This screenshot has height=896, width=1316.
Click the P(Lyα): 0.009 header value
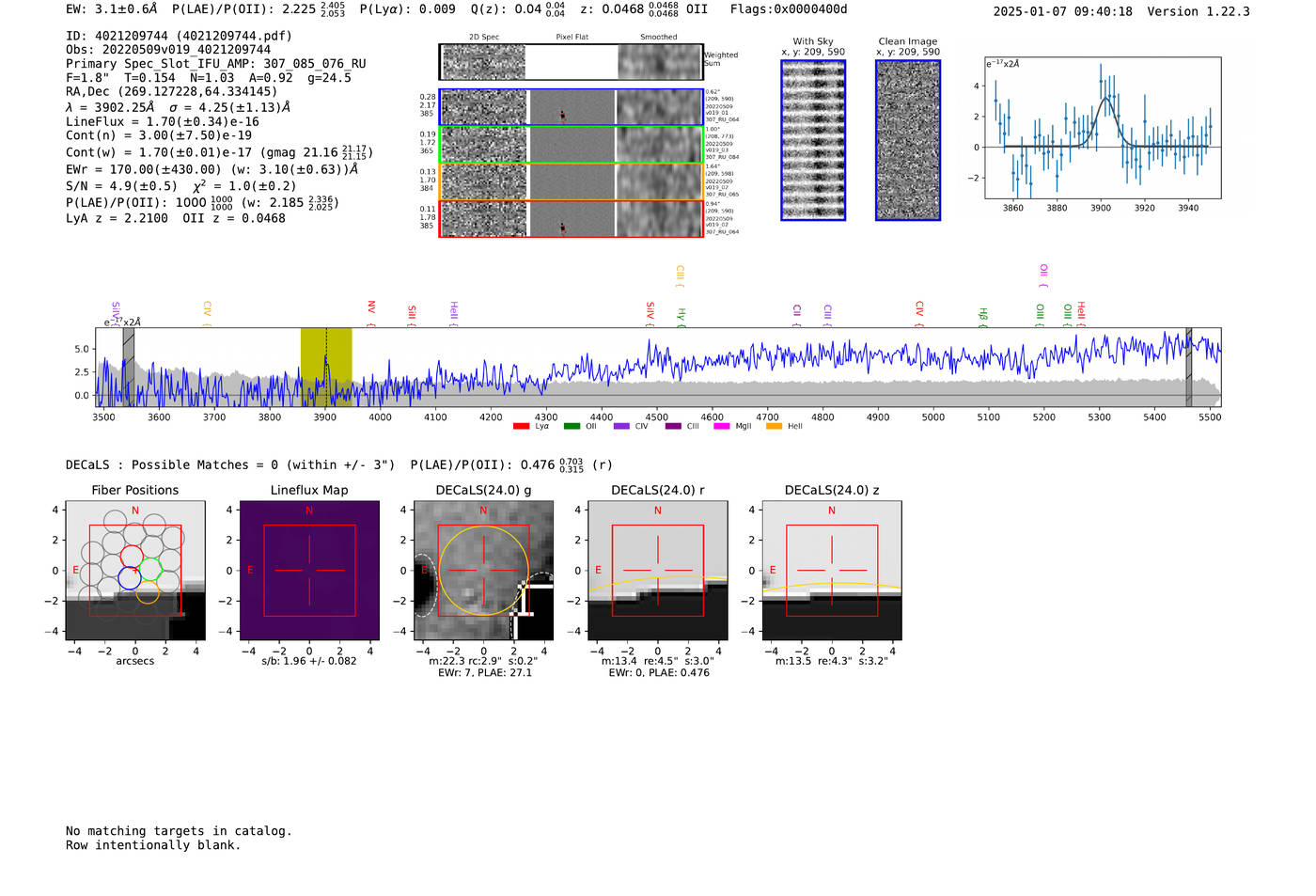click(408, 9)
